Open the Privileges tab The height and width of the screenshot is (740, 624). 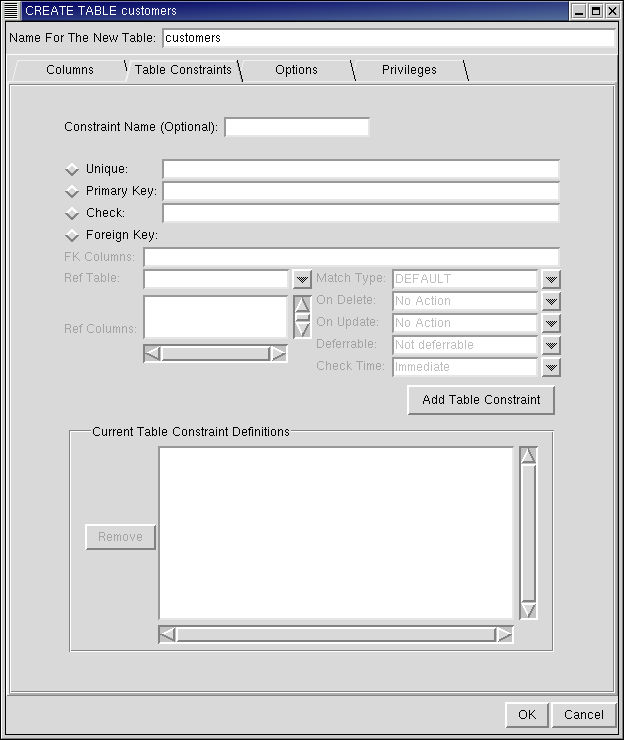click(x=409, y=70)
